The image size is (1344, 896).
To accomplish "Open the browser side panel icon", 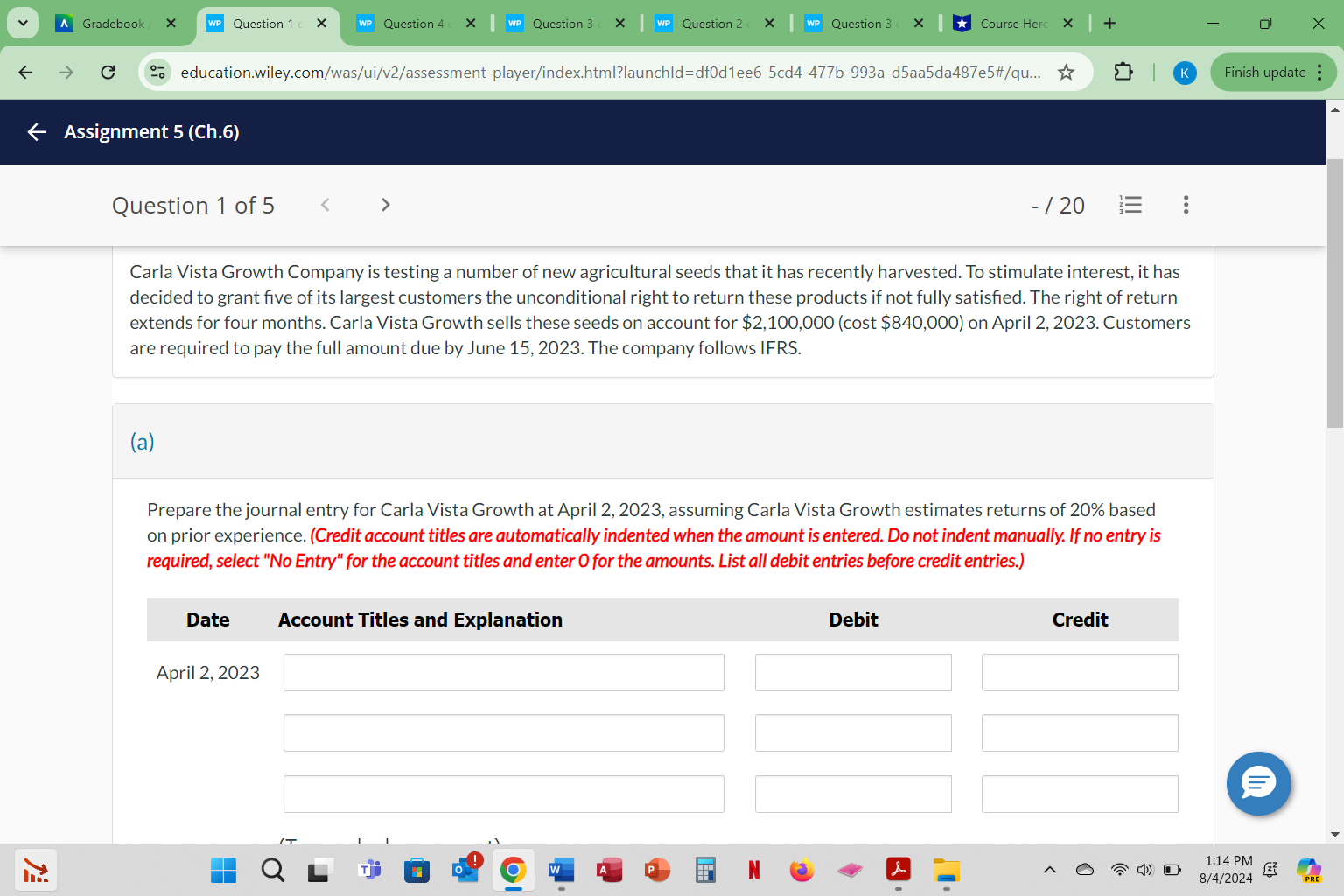I will (1123, 72).
